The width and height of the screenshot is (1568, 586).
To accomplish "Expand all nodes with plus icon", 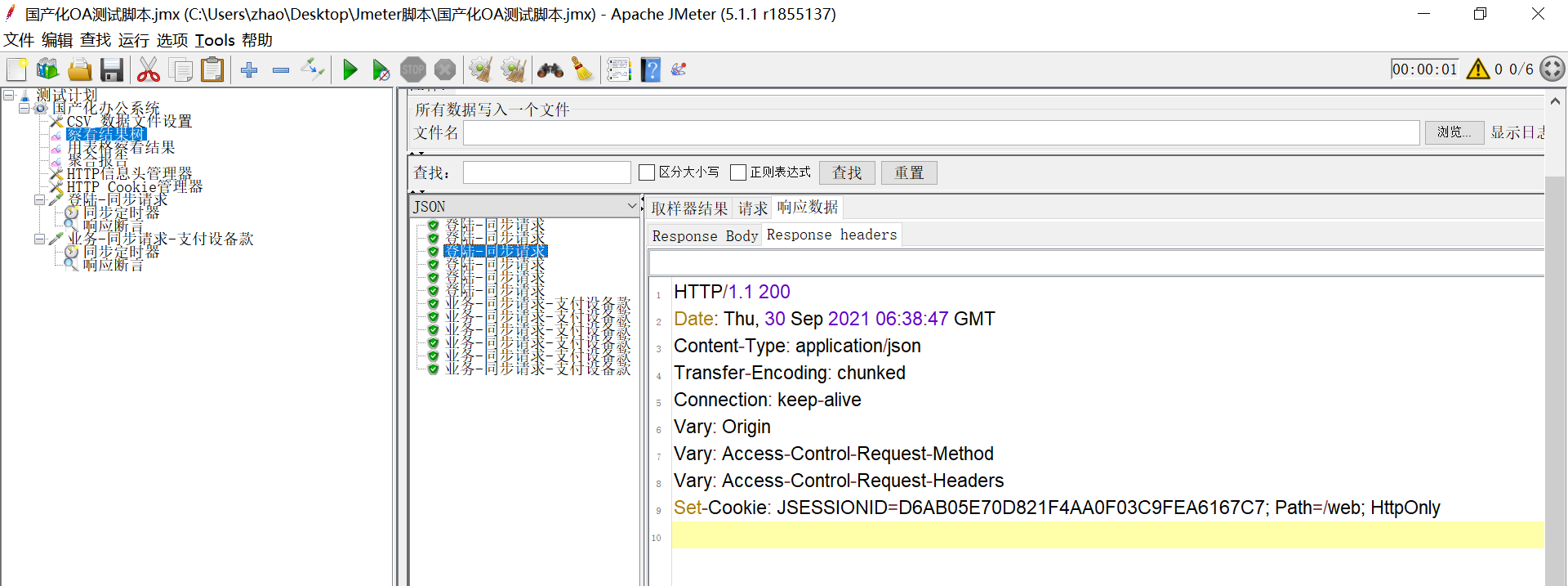I will [250, 70].
